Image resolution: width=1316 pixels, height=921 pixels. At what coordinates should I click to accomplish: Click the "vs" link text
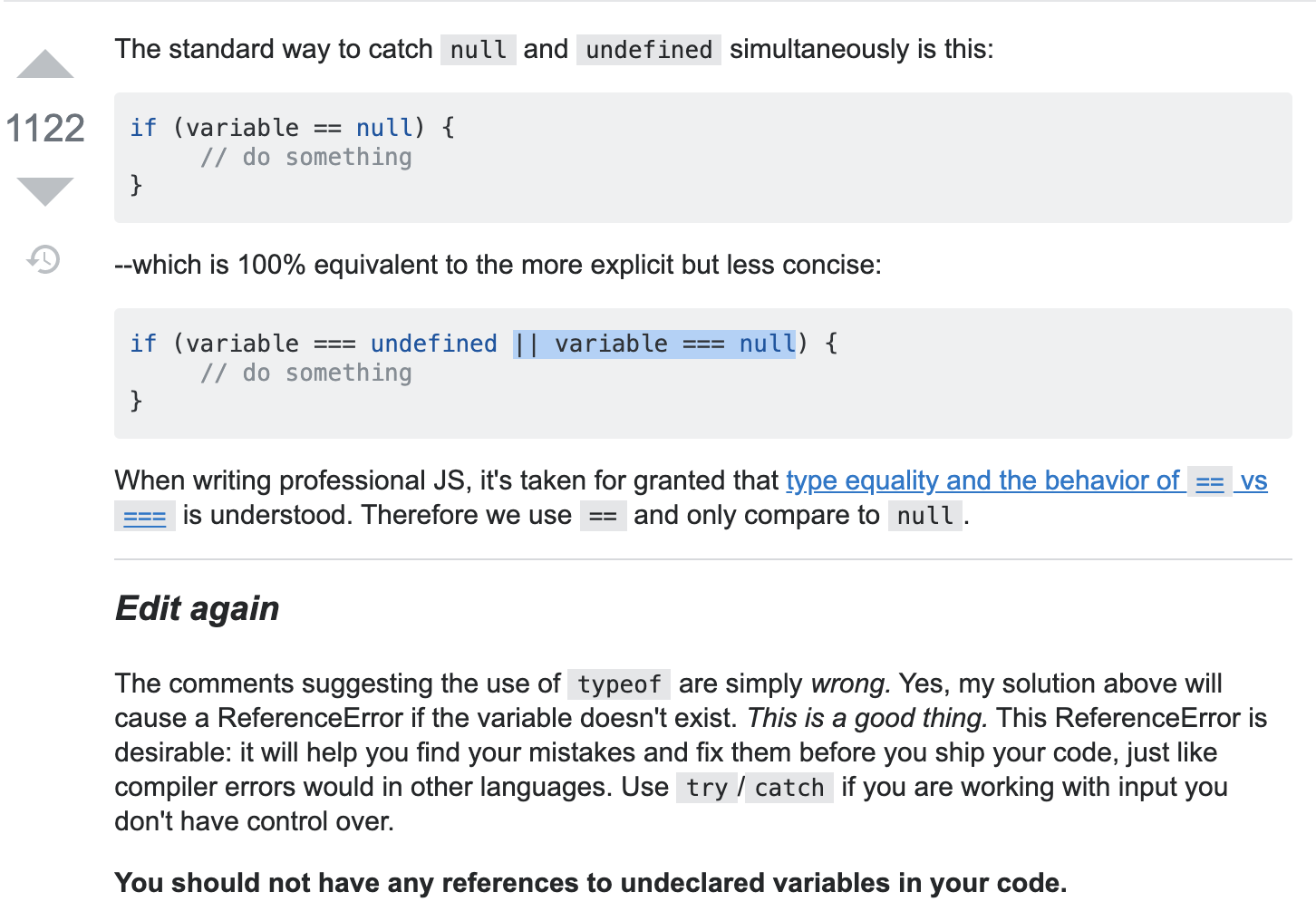point(1253,480)
